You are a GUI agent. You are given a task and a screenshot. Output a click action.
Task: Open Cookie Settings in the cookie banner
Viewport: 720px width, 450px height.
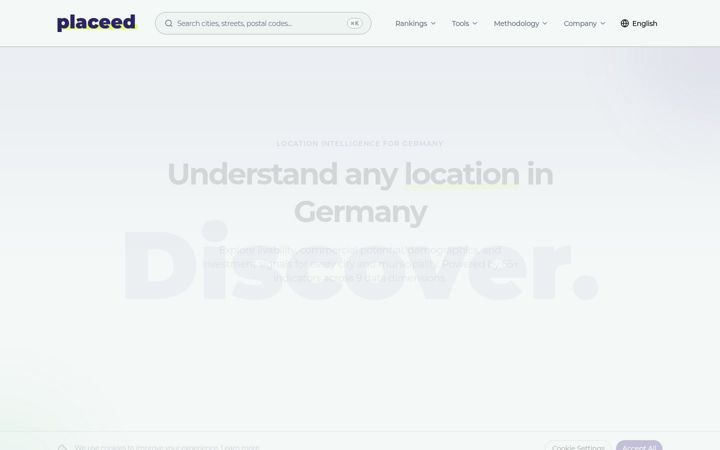click(x=578, y=446)
